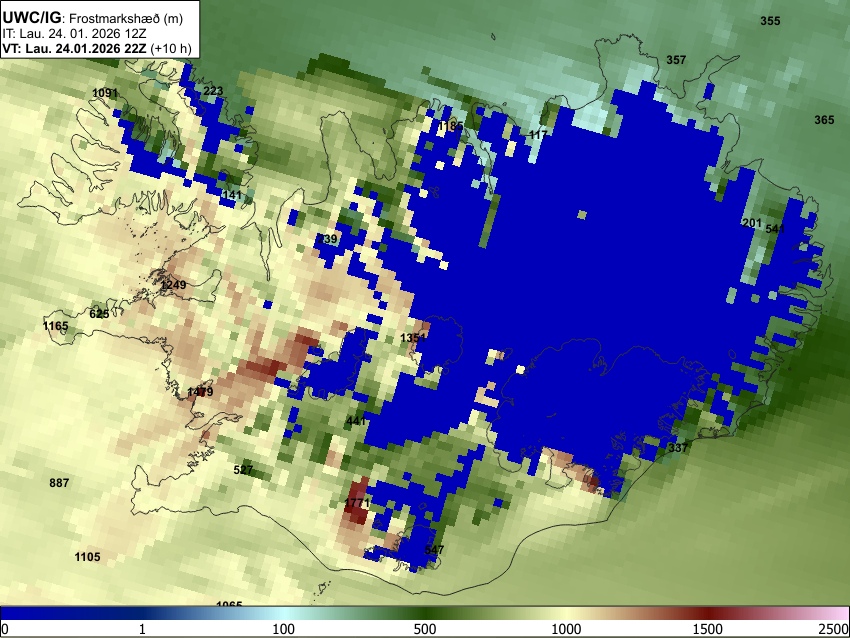Click the legend tick label 0
Image resolution: width=850 pixels, height=638 pixels.
point(5,629)
